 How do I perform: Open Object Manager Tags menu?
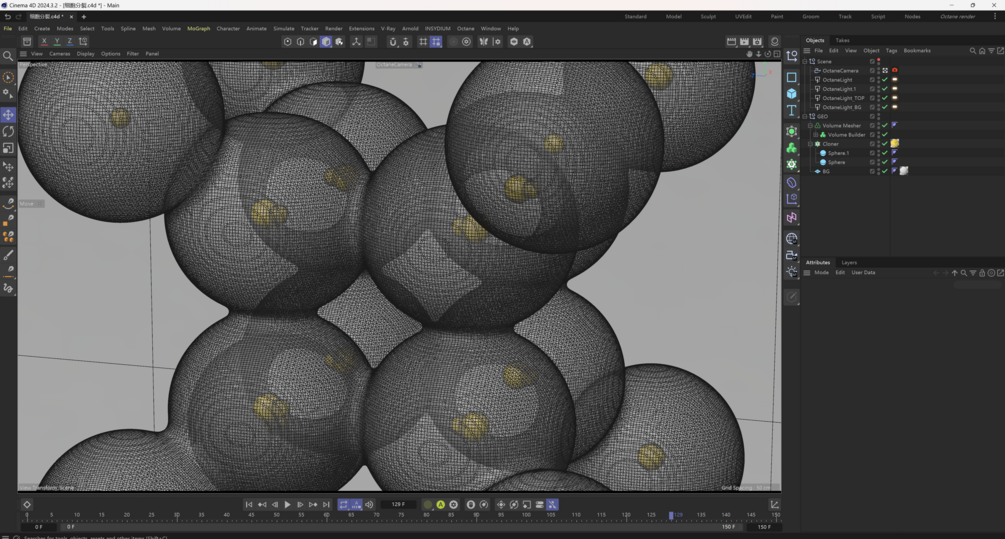[892, 51]
